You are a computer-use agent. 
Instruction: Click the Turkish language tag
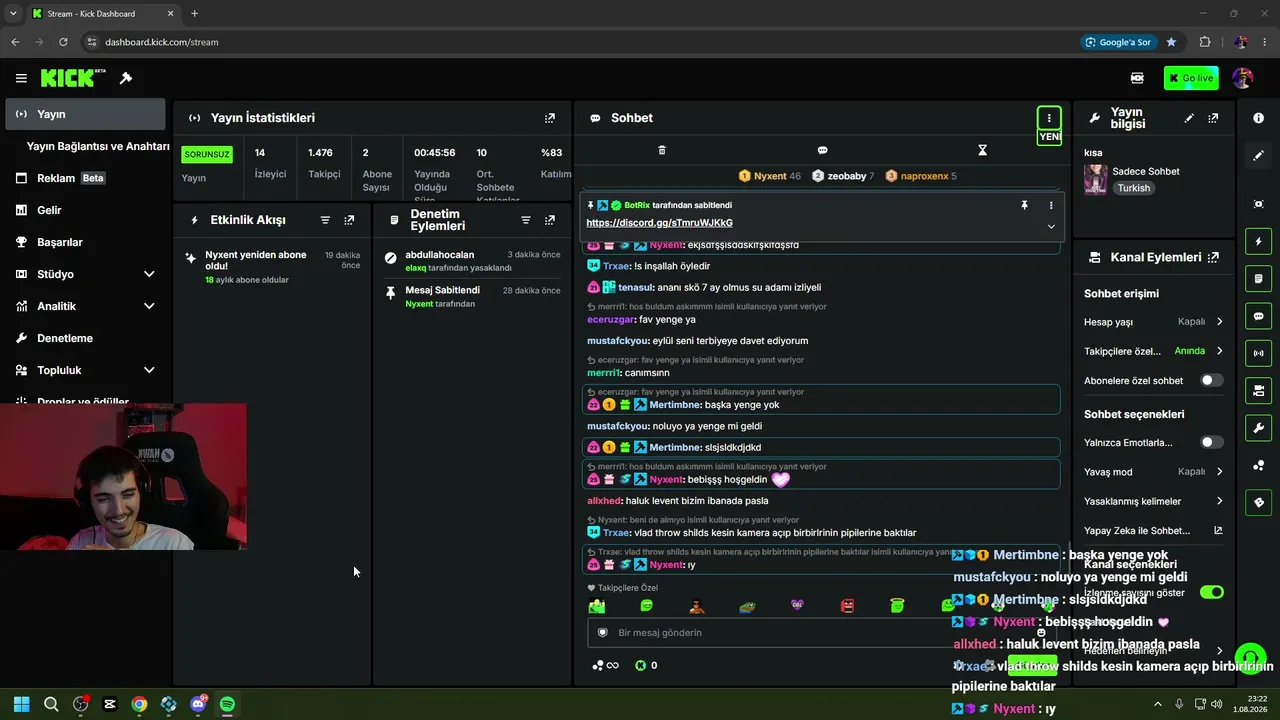coord(1134,188)
